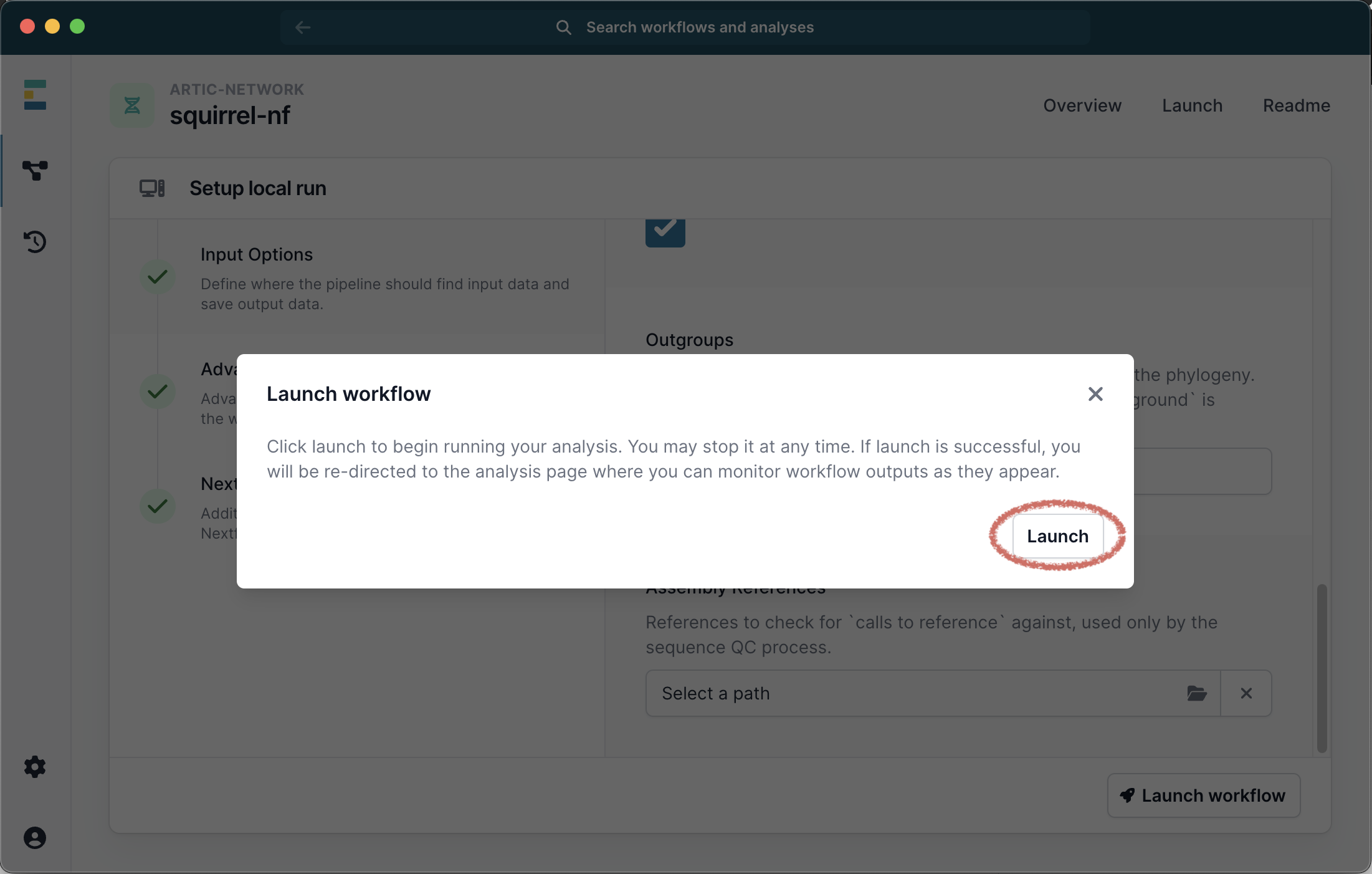
Task: Select the Input Options step
Action: tap(257, 255)
